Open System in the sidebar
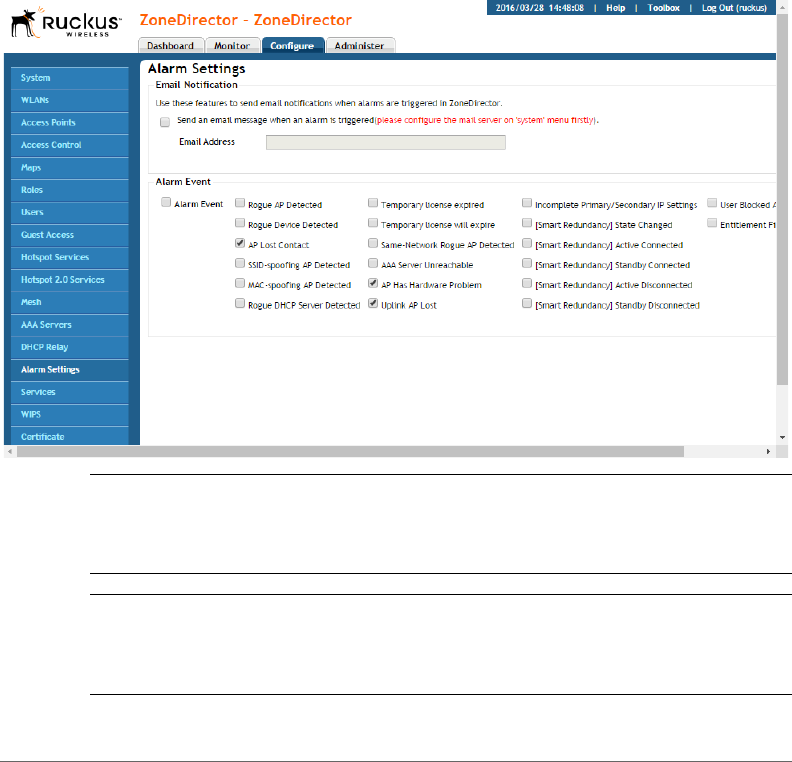This screenshot has width=792, height=762. point(70,78)
